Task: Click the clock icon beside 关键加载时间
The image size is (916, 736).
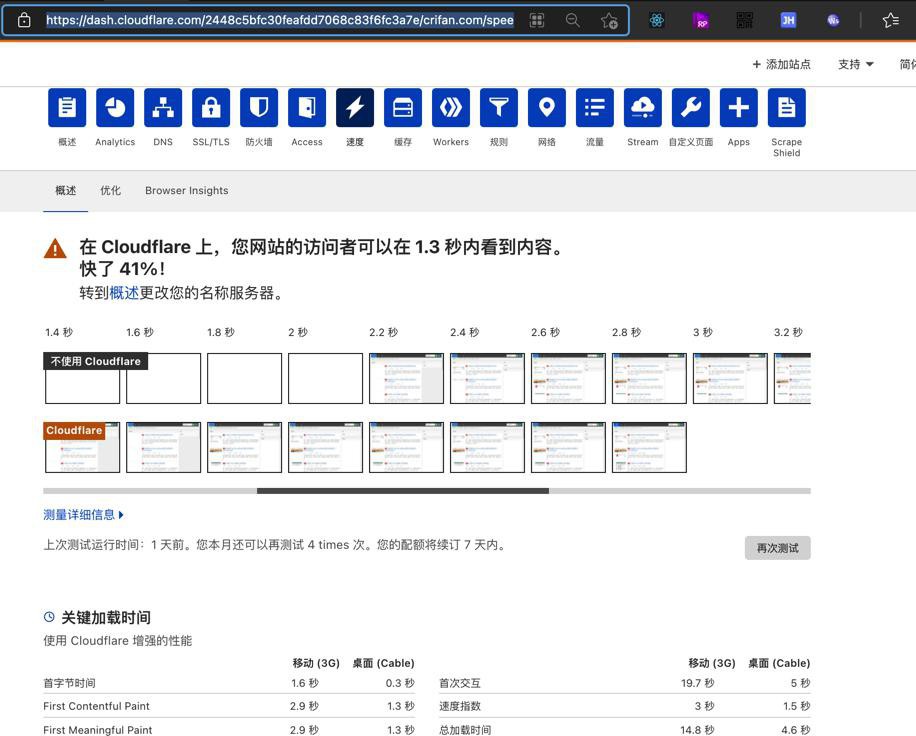Action: [x=49, y=617]
